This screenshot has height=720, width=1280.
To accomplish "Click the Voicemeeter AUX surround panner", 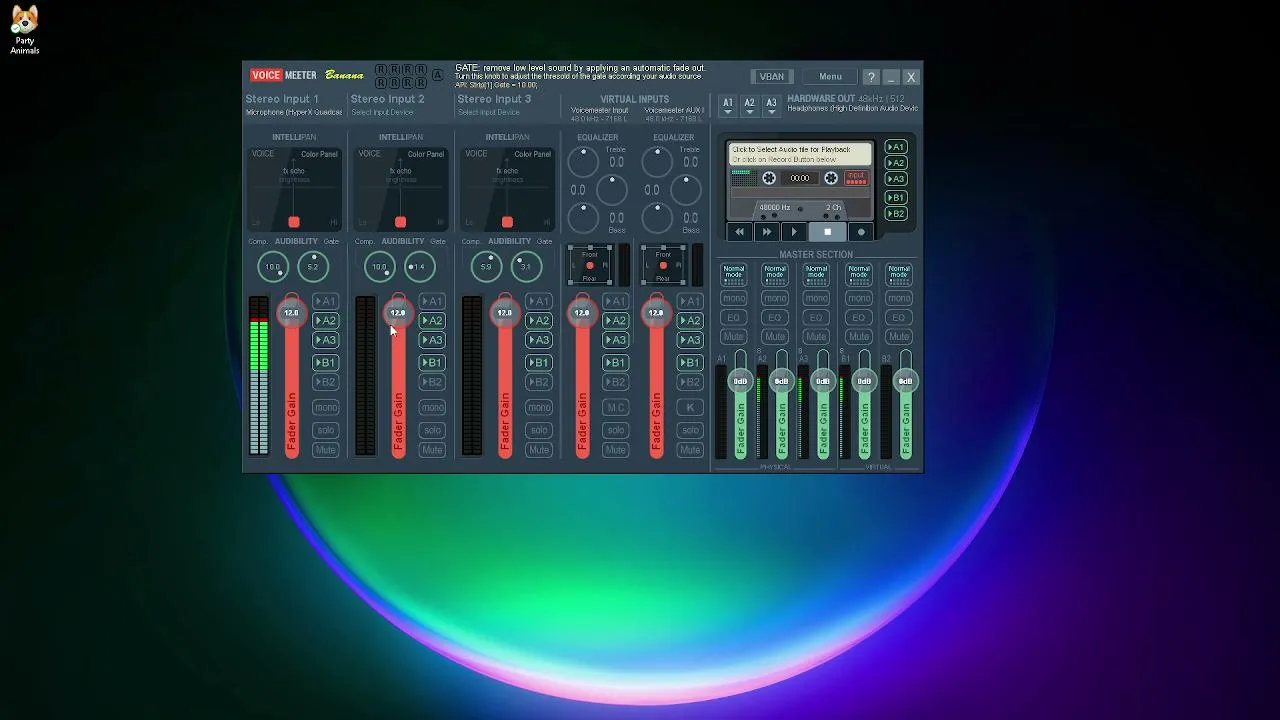I will [x=663, y=265].
